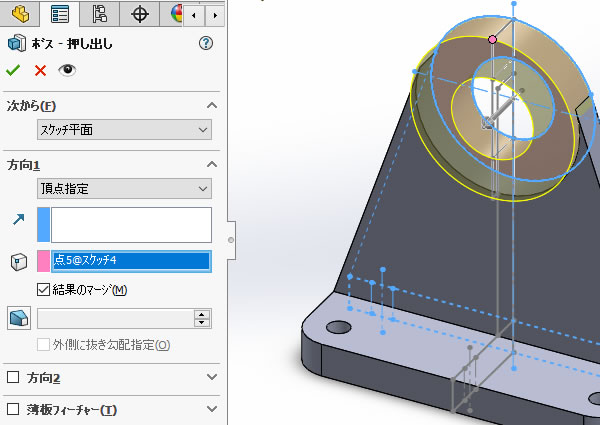The width and height of the screenshot is (600, 425).
Task: Open the ConfigurationManager tab
Action: pos(99,14)
